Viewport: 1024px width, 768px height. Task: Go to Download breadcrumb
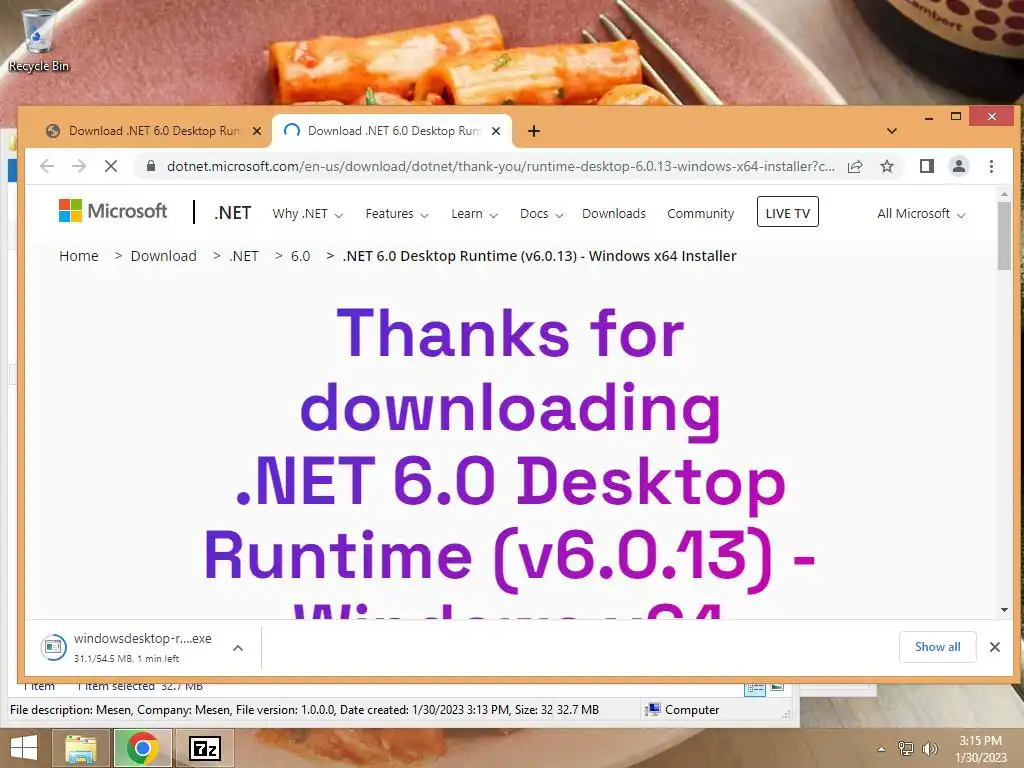pos(163,256)
